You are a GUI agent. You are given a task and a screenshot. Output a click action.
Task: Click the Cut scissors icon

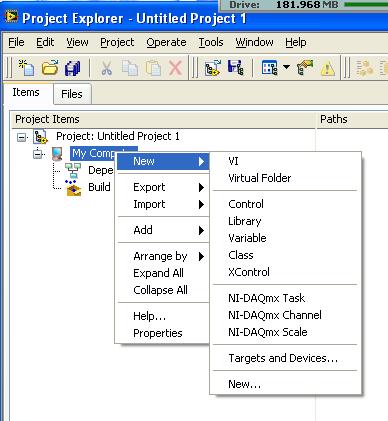106,68
